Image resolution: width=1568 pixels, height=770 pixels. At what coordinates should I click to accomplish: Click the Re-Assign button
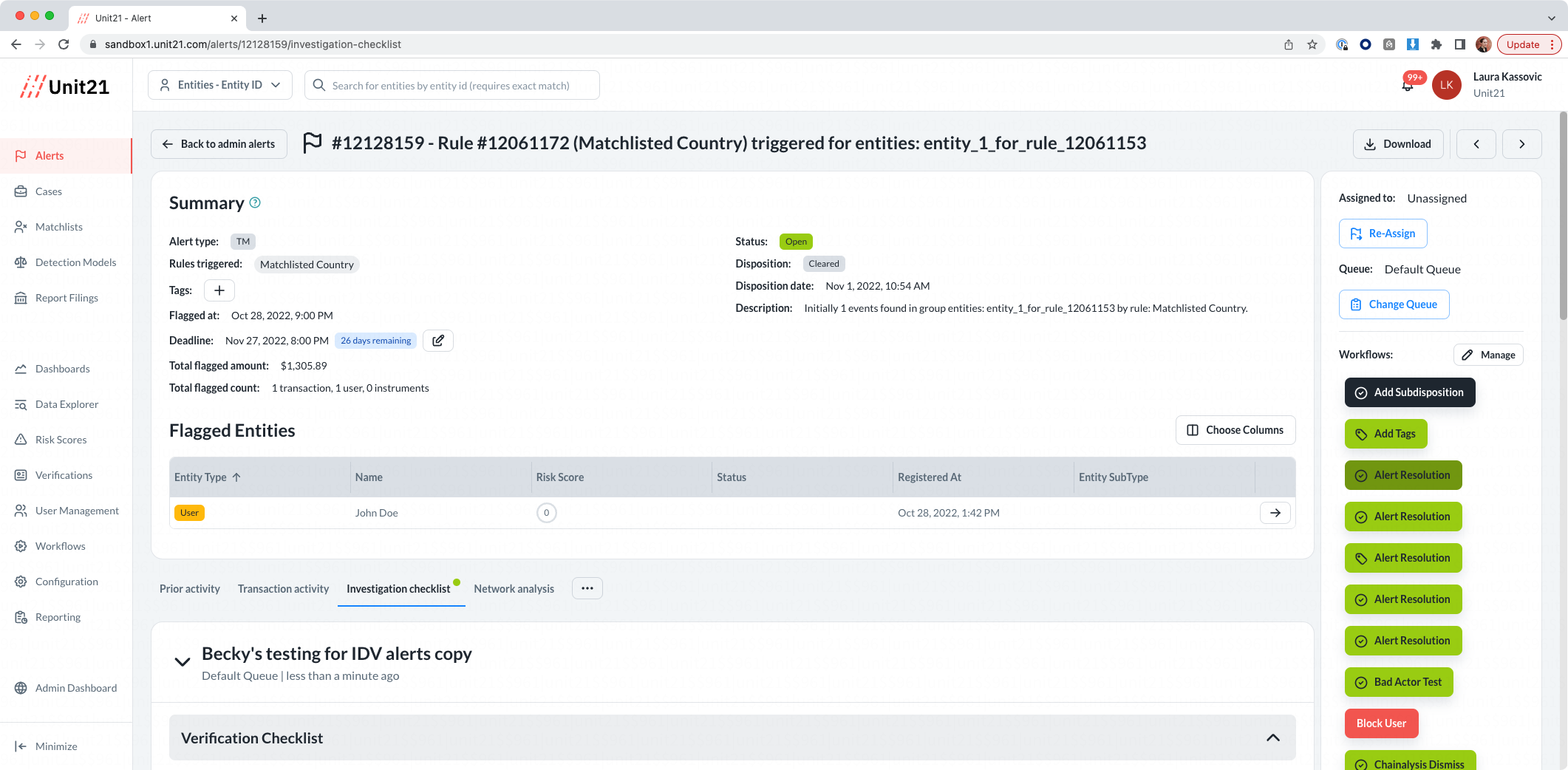coord(1383,234)
